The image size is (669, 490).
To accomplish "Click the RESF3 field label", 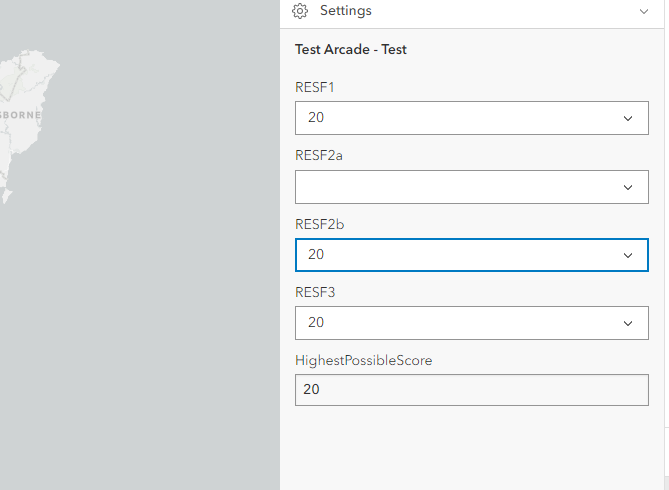I will click(x=315, y=292).
